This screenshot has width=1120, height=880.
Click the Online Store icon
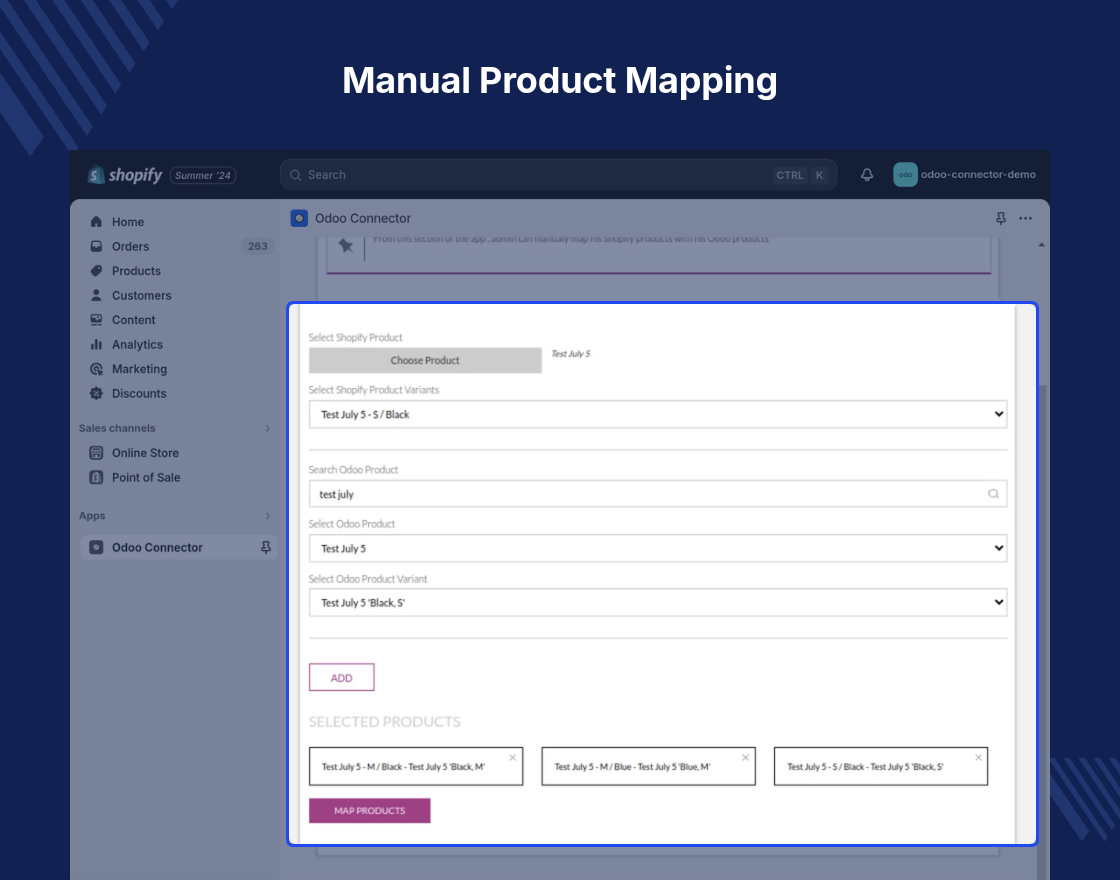pyautogui.click(x=96, y=453)
